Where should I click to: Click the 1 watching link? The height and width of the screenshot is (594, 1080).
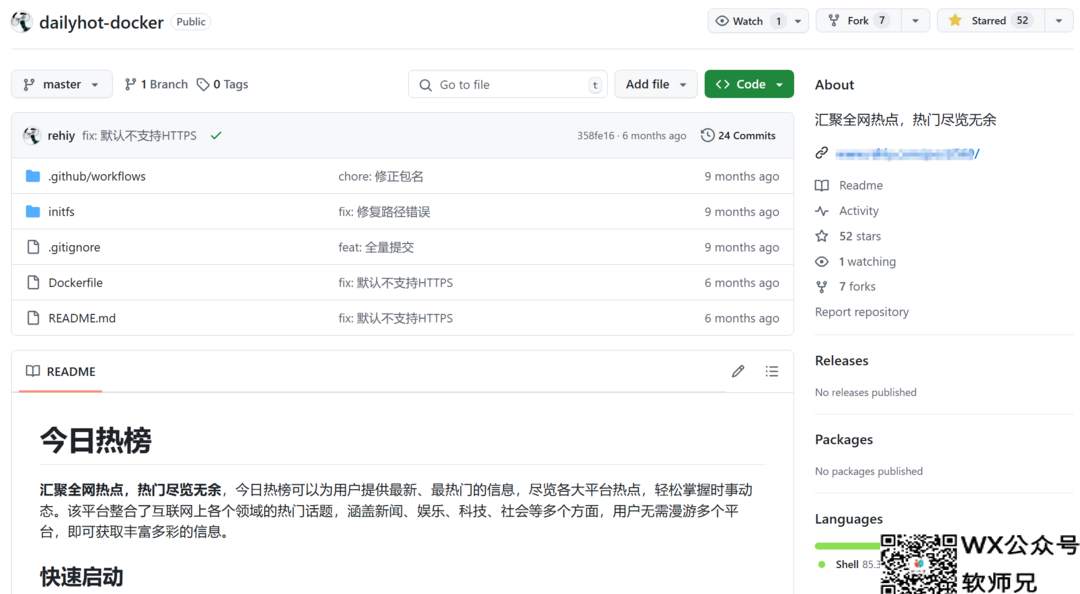[867, 262]
